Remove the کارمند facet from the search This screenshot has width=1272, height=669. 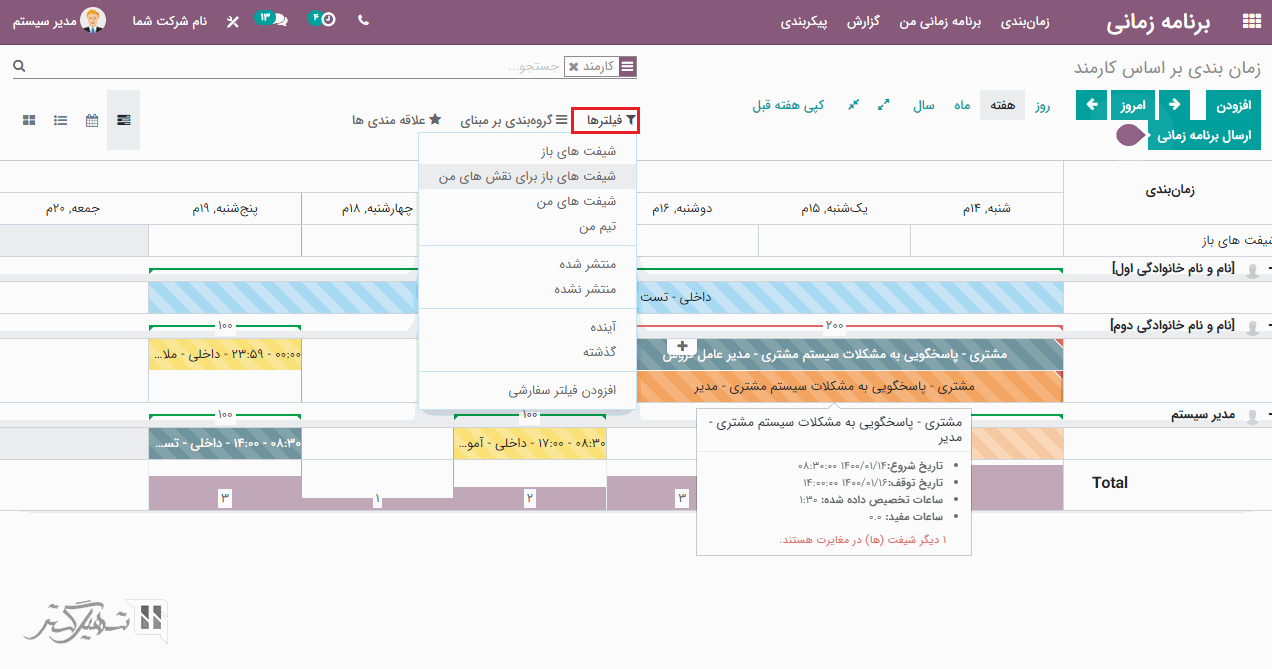click(573, 67)
